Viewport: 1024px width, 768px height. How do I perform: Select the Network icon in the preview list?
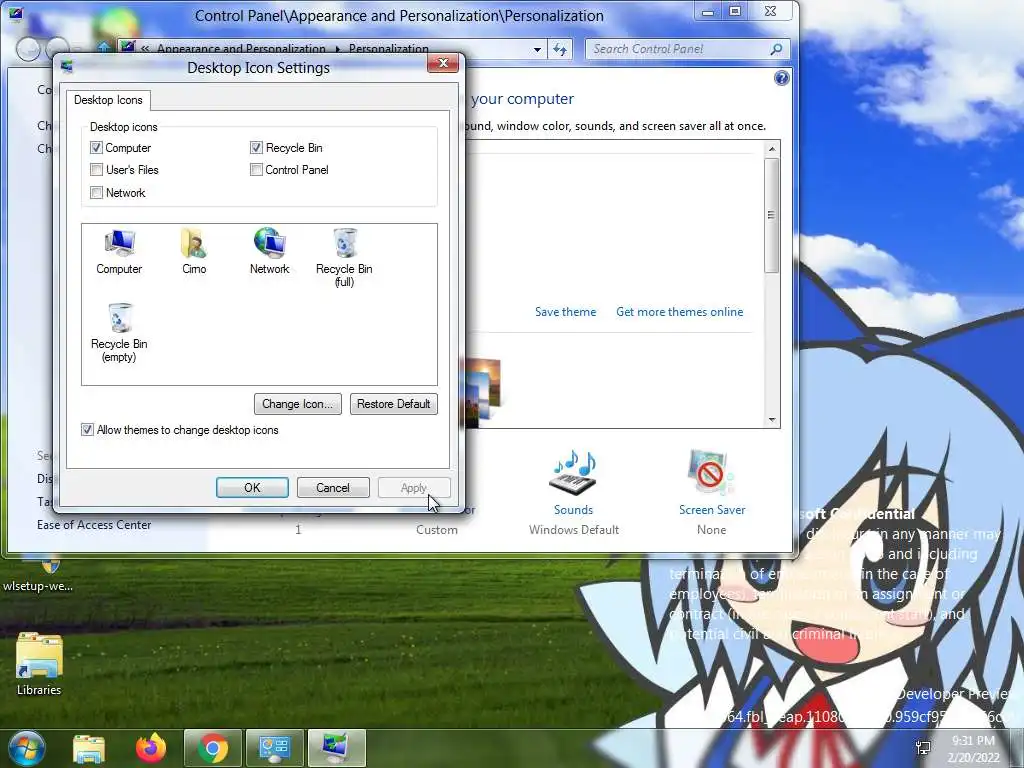[x=269, y=251]
